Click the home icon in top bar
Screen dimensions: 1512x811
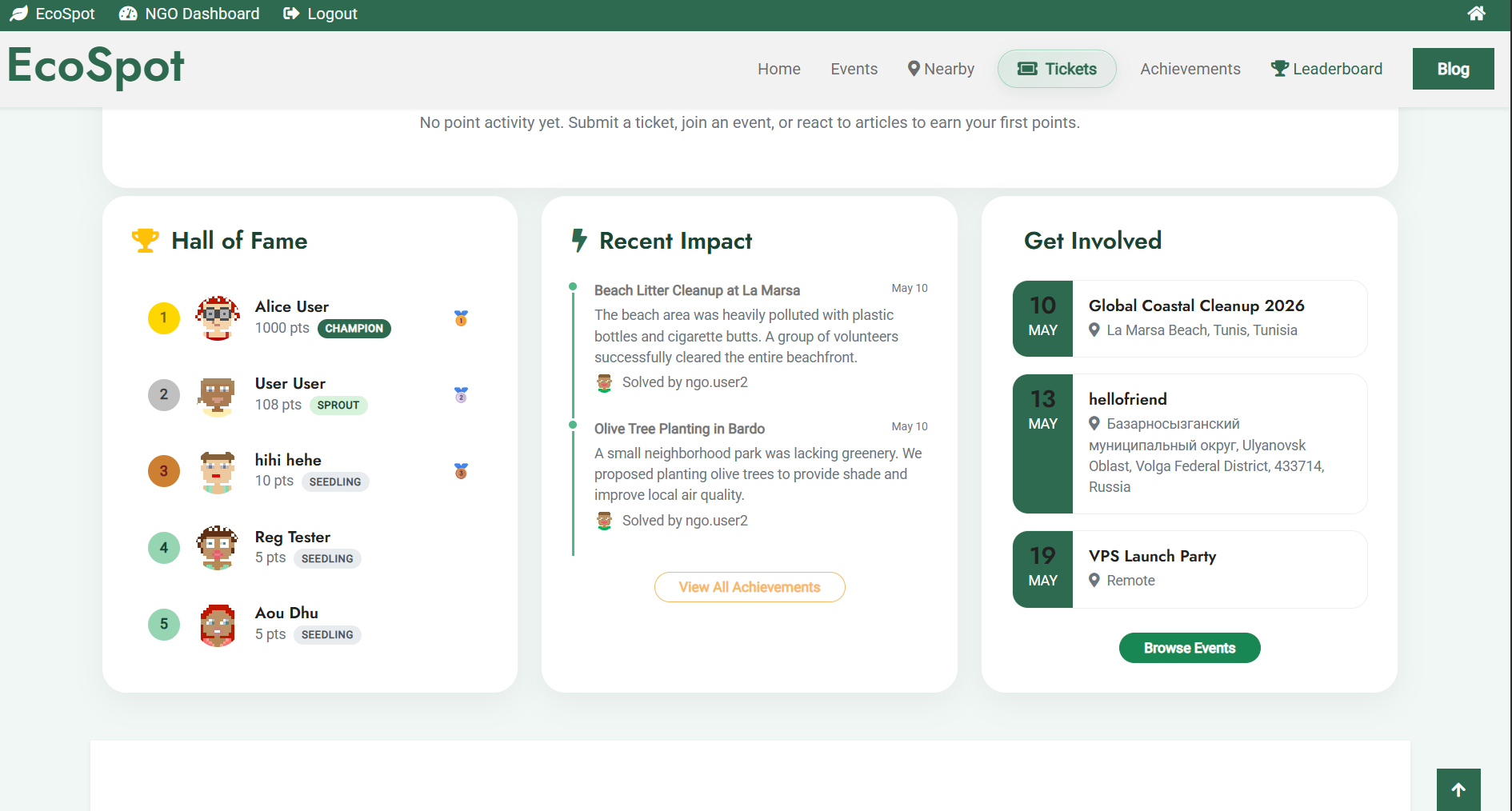1477,14
